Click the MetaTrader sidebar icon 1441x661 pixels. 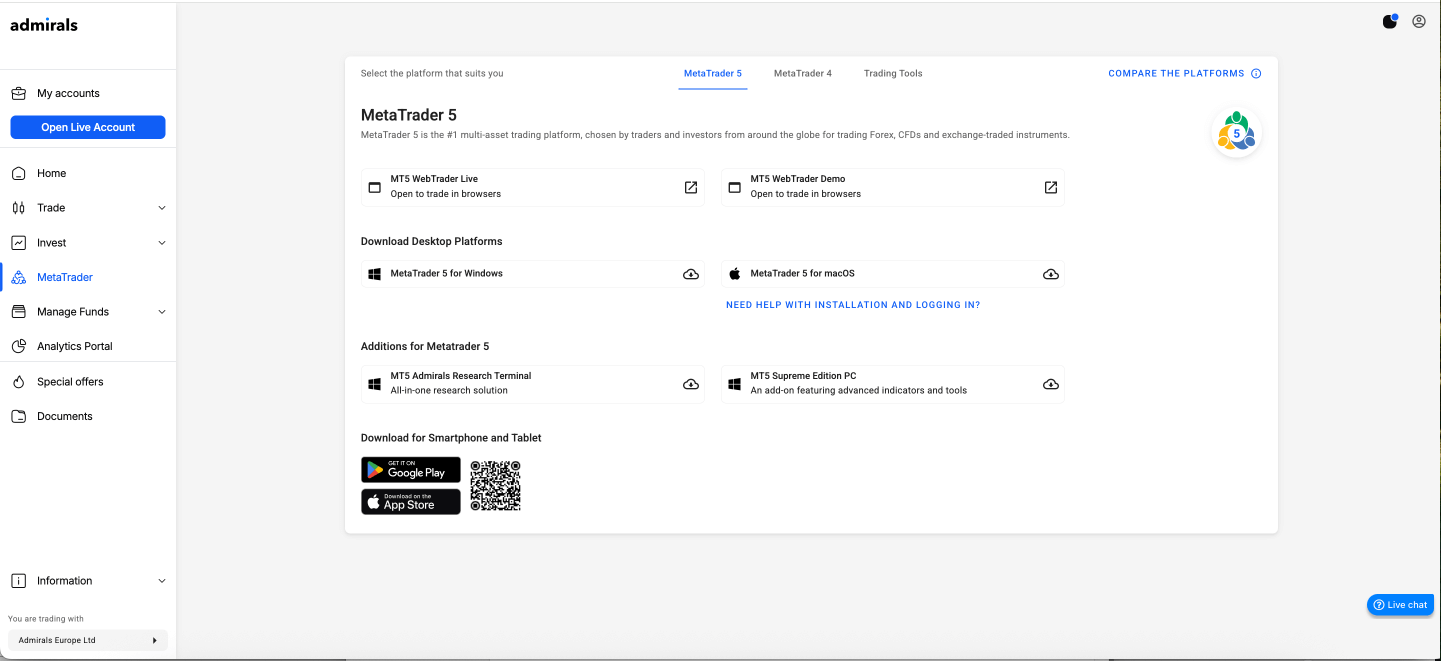point(18,277)
